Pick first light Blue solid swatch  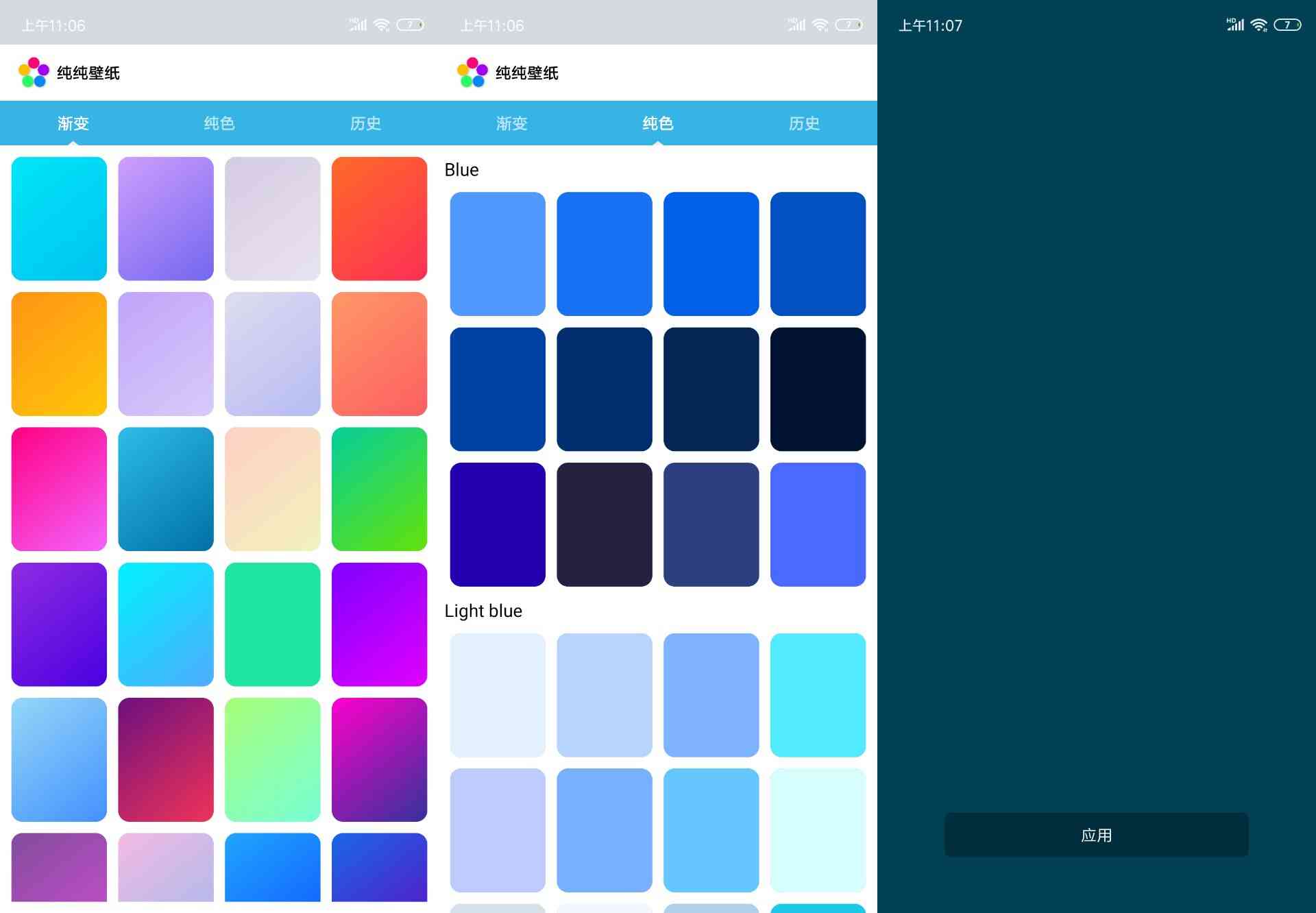(498, 254)
